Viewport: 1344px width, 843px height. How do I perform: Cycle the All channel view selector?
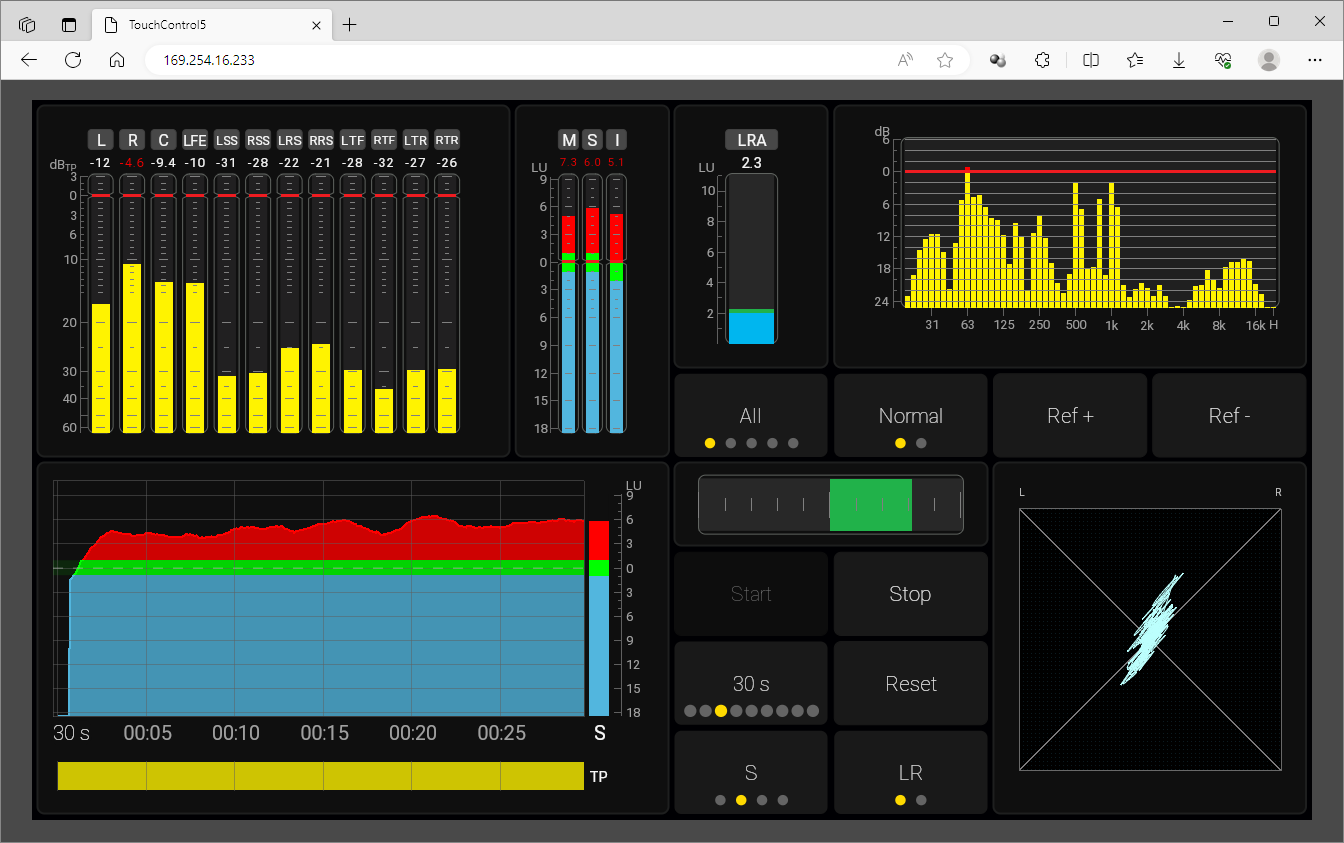(751, 416)
